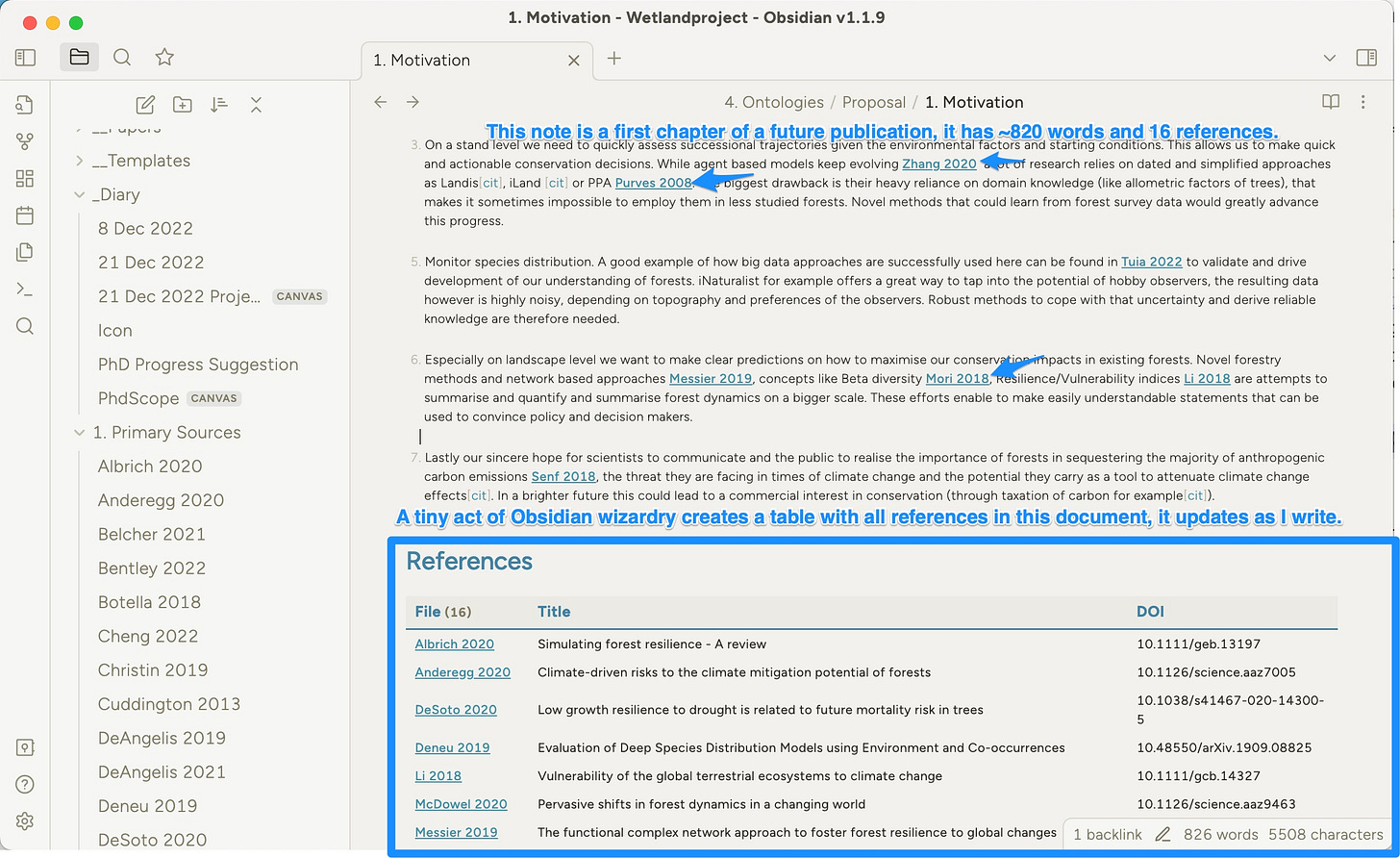
Task: Click the 1 backlink status item
Action: point(1107,834)
